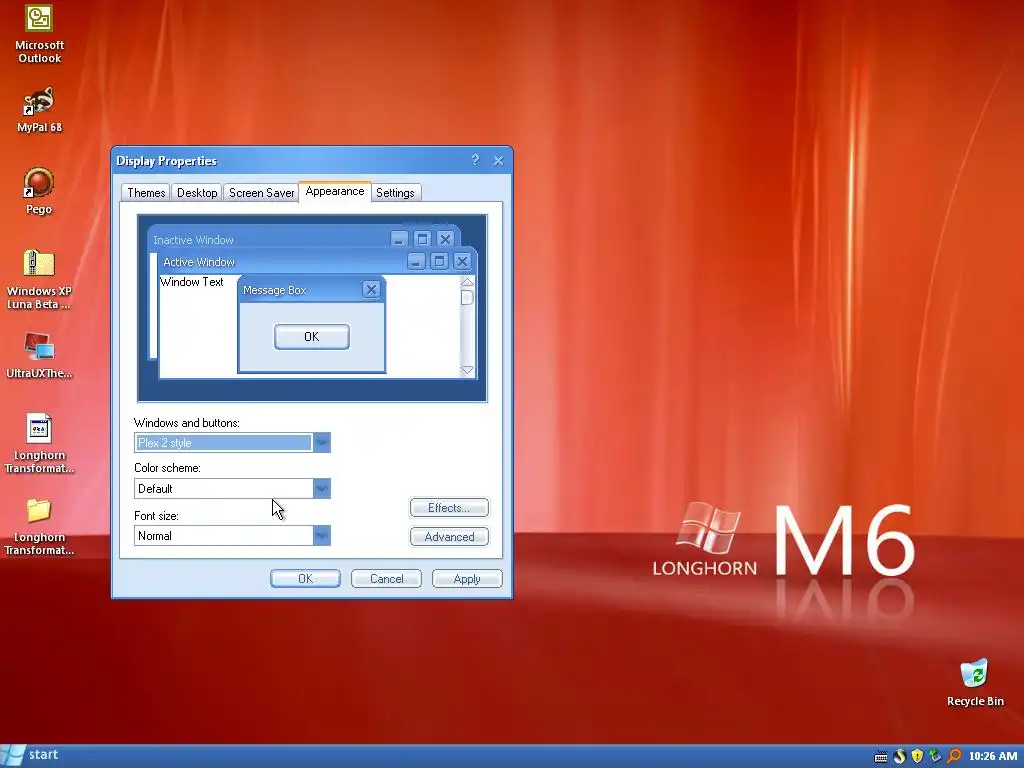This screenshot has height=768, width=1024.
Task: Click the preview Message Box OK button
Action: [312, 337]
